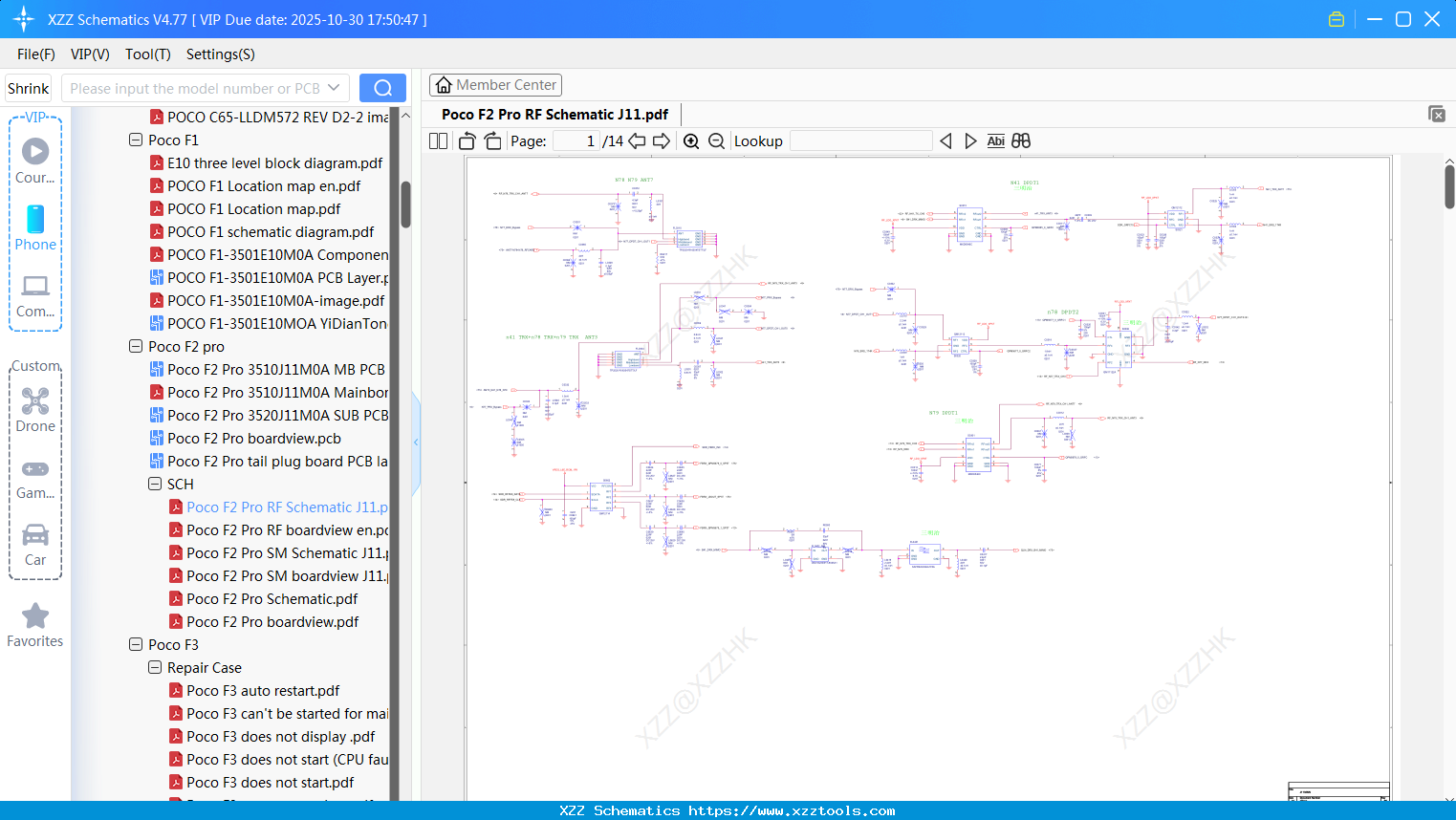Collapse the side panel with middle handle
The height and width of the screenshot is (820, 1456).
pyautogui.click(x=416, y=442)
